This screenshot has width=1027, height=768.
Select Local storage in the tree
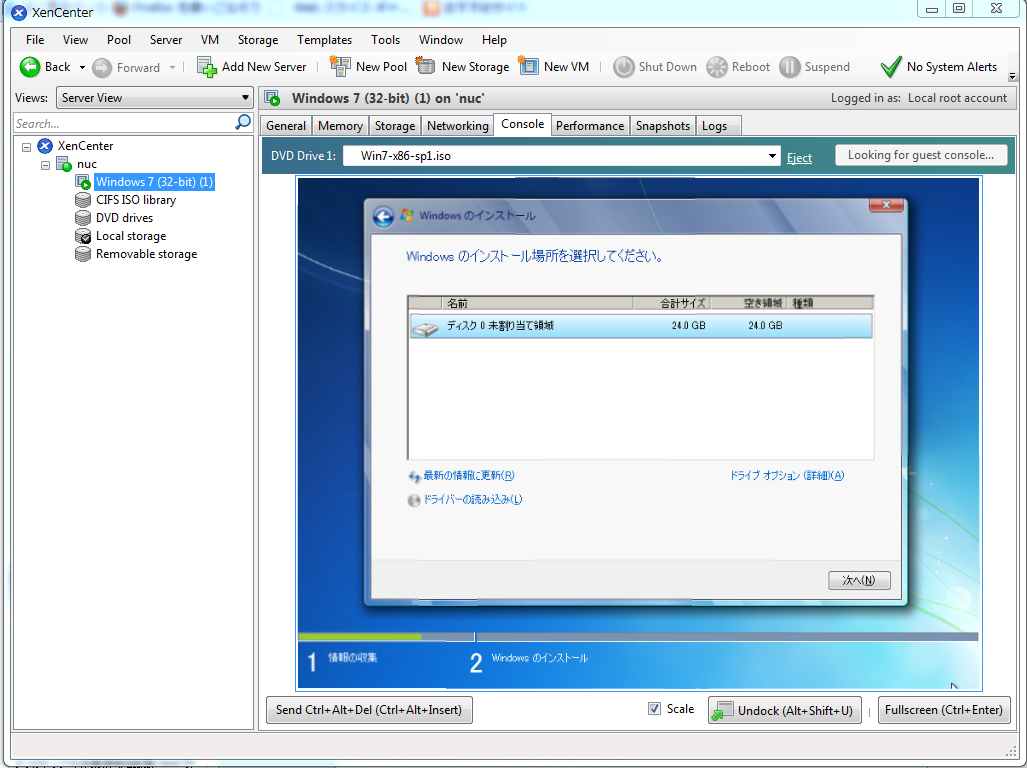(x=131, y=236)
